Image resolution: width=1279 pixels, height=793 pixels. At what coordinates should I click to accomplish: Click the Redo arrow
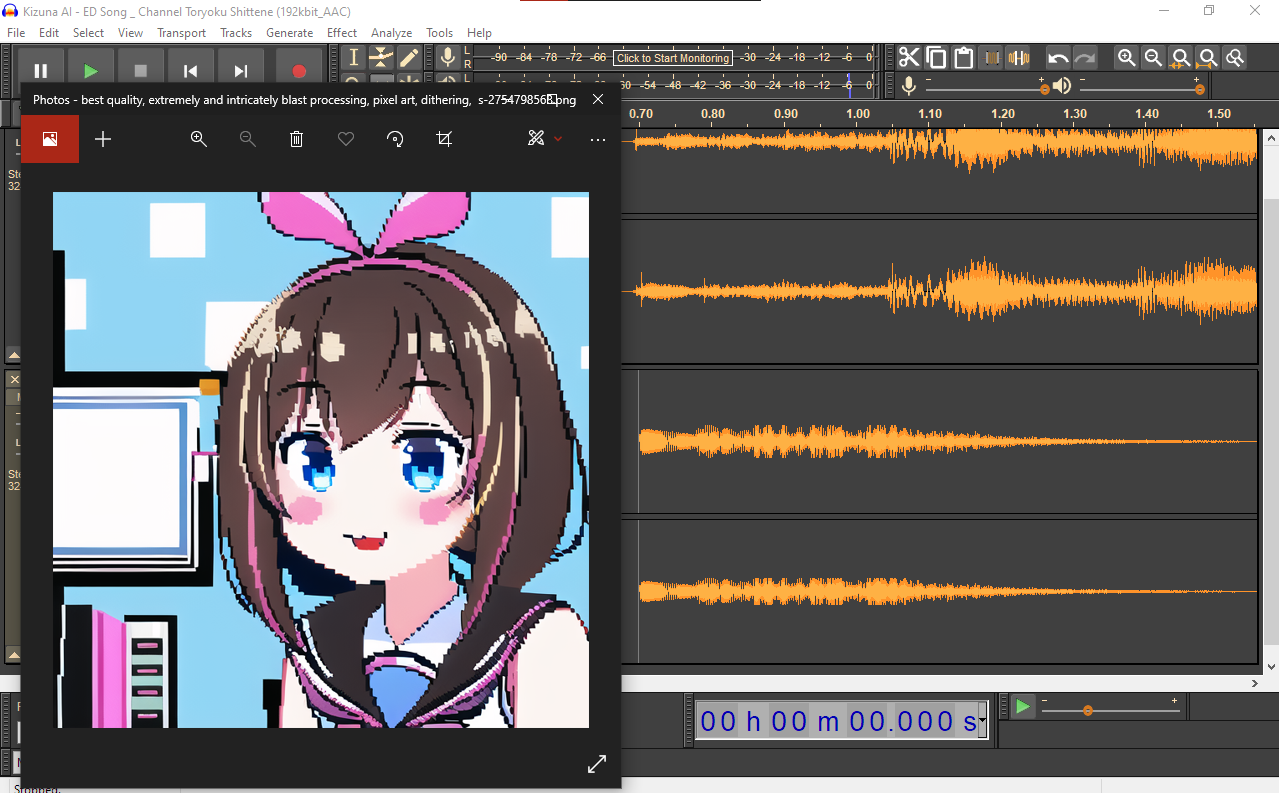point(1085,57)
